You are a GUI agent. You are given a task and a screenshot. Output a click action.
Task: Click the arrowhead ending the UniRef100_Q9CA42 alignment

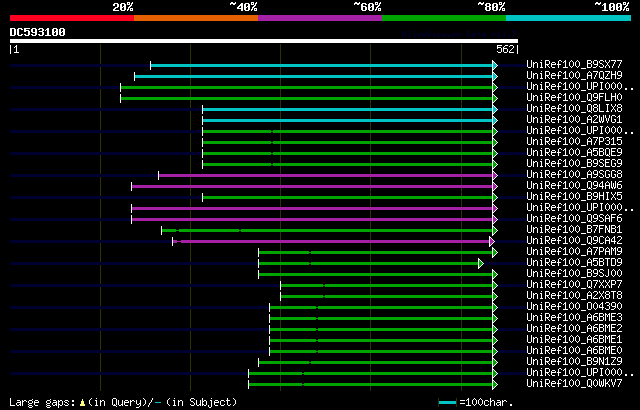pyautogui.click(x=492, y=242)
